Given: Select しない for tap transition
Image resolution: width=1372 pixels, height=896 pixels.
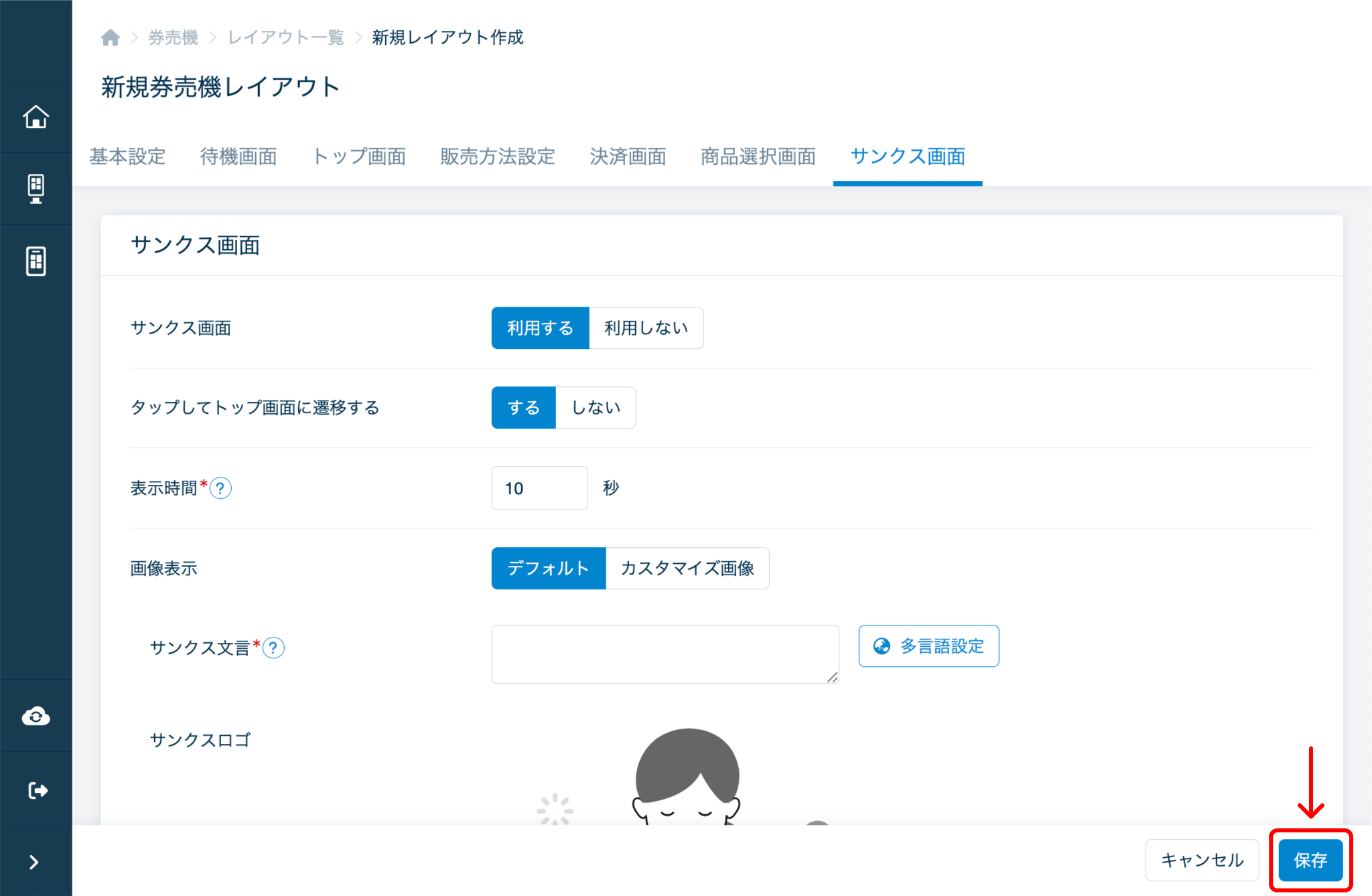Looking at the screenshot, I should pos(596,408).
